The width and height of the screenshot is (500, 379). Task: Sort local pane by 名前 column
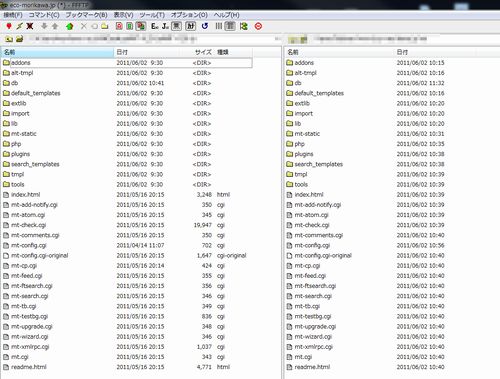click(58, 52)
